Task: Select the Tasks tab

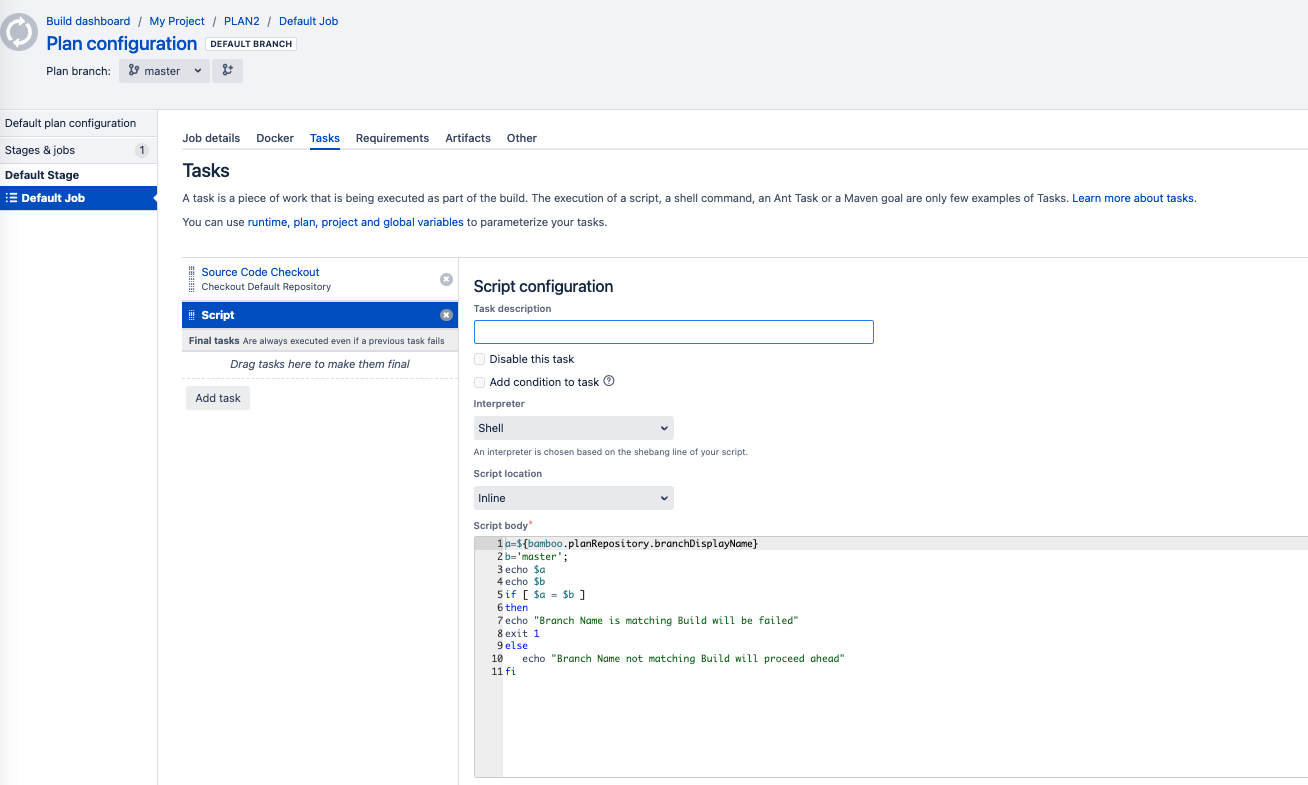Action: [325, 138]
